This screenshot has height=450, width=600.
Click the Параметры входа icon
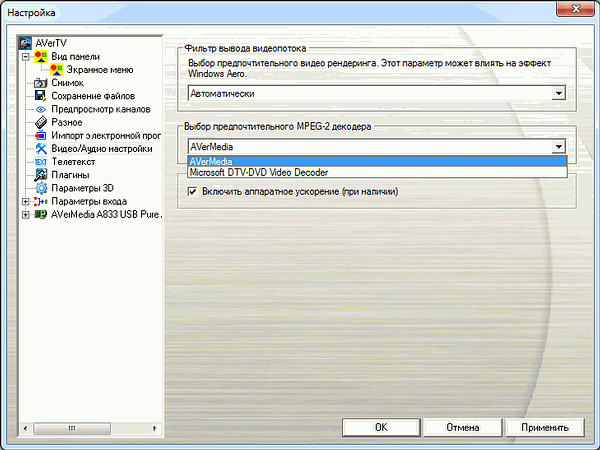click(41, 201)
